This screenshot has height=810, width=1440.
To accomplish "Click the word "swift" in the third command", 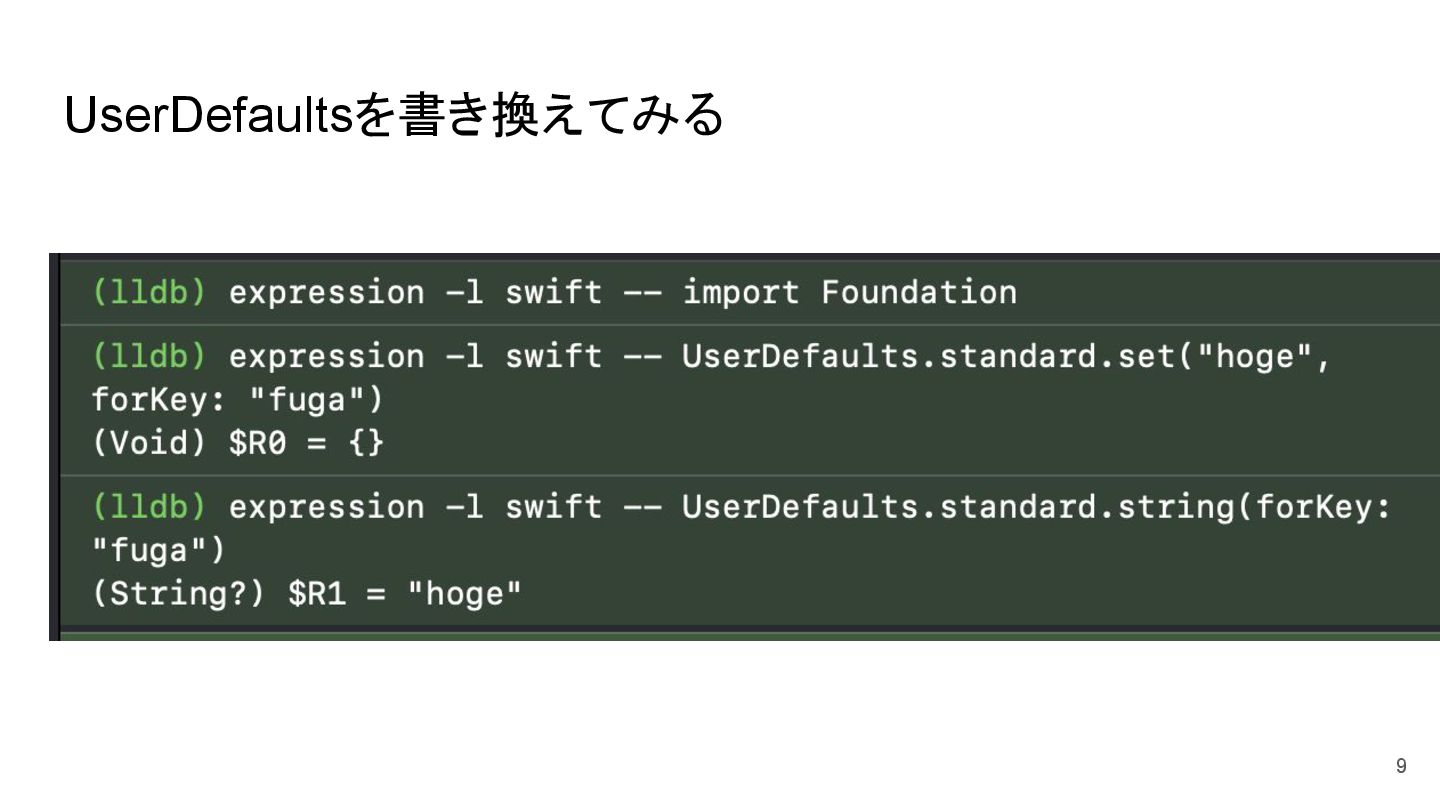I will (x=553, y=507).
